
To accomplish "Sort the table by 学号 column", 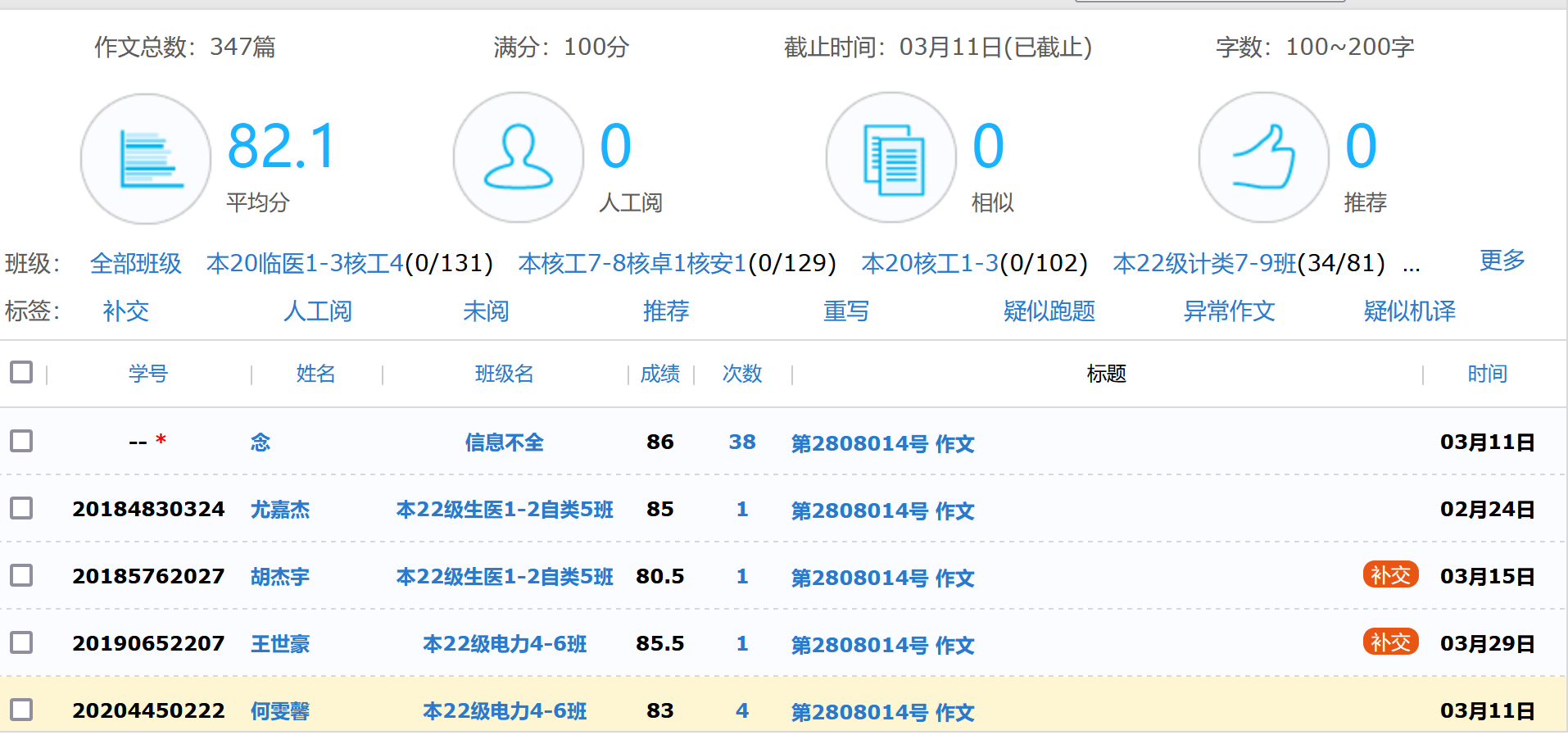I will click(147, 374).
